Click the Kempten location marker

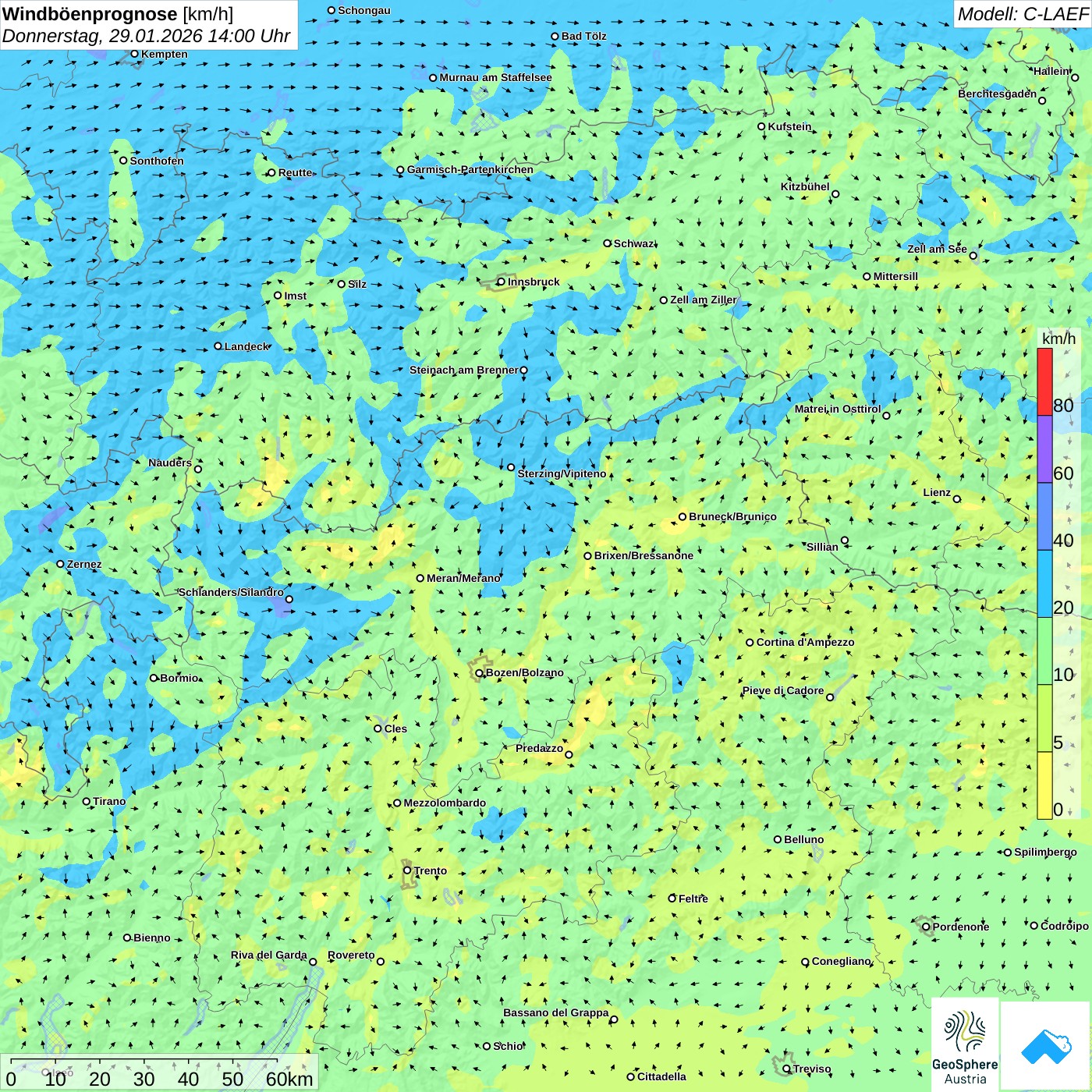[x=134, y=54]
